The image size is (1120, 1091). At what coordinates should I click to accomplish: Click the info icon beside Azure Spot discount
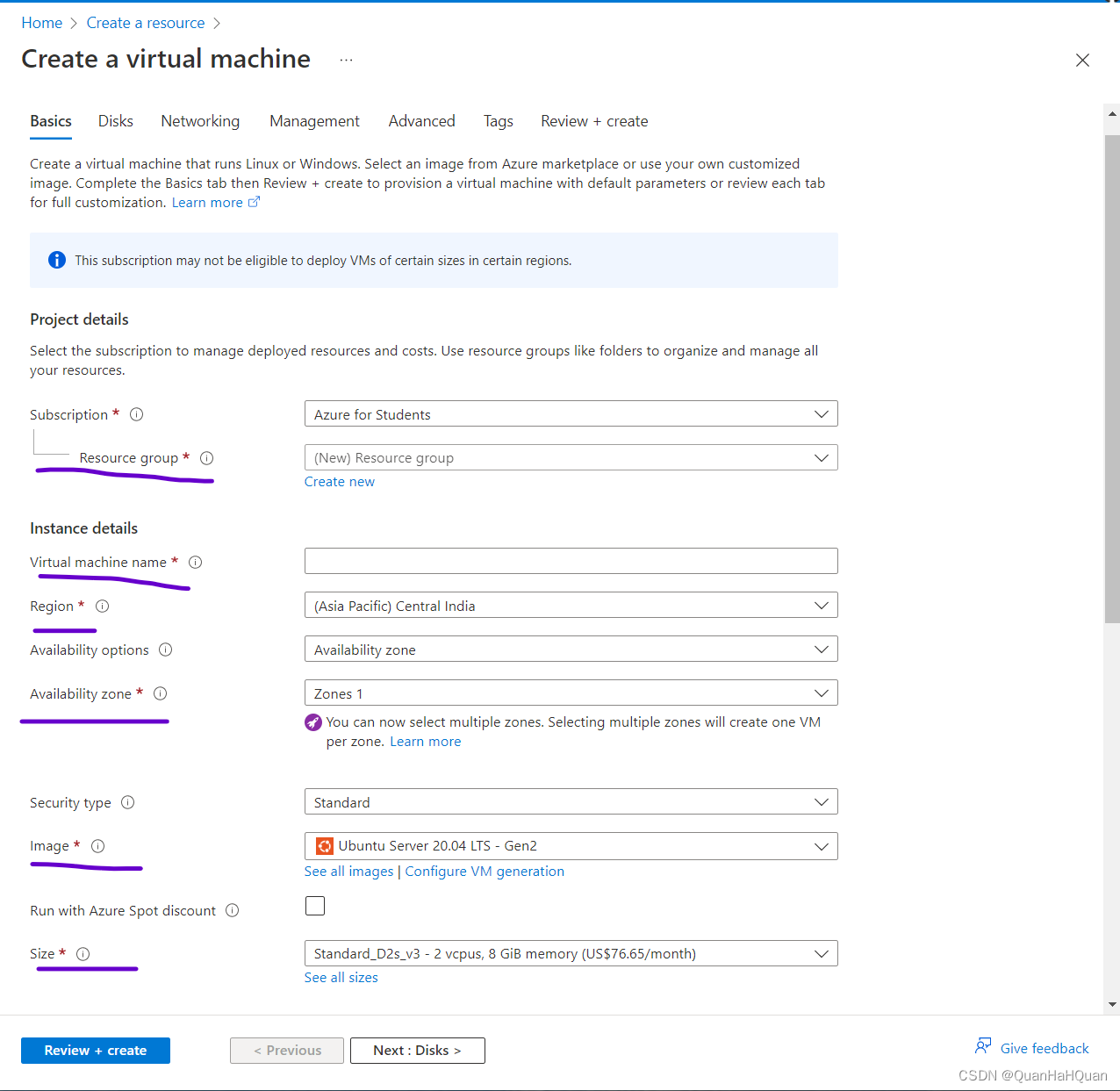[233, 910]
